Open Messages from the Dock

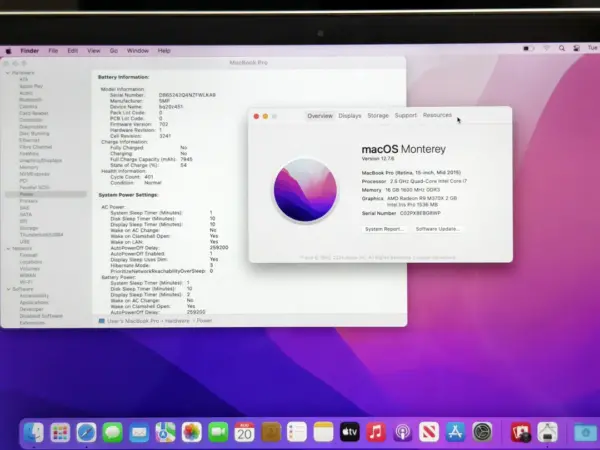[112, 432]
